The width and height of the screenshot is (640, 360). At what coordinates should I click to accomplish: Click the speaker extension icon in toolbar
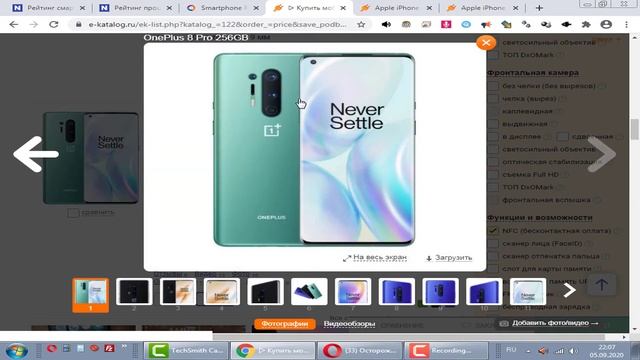click(x=386, y=24)
